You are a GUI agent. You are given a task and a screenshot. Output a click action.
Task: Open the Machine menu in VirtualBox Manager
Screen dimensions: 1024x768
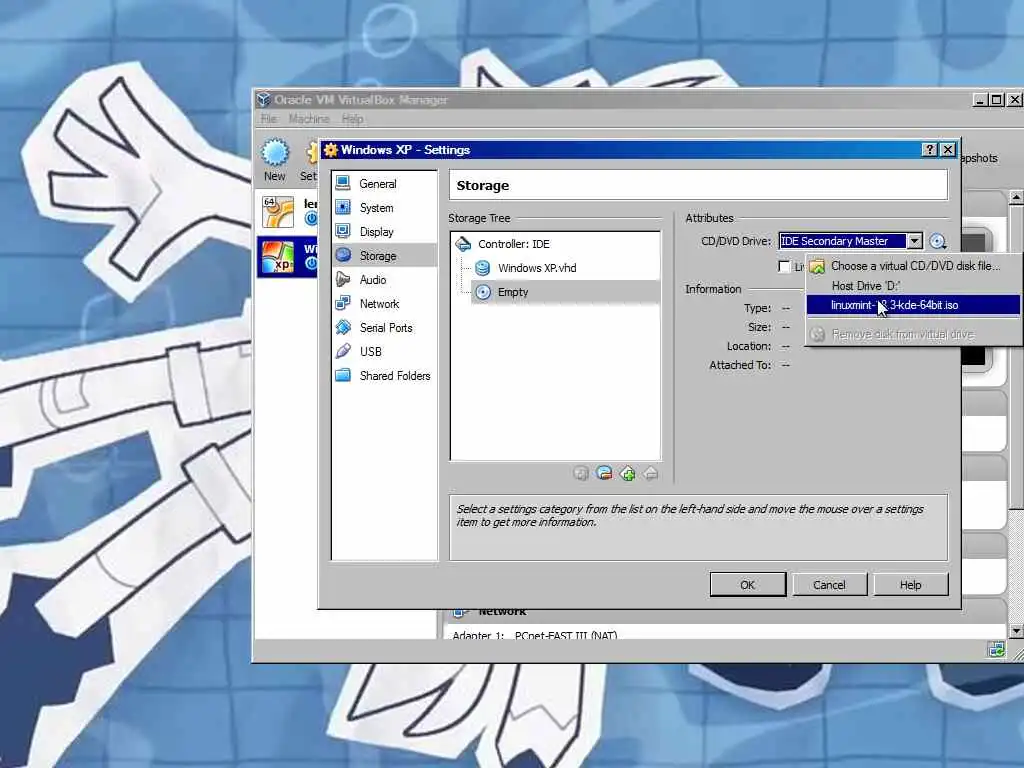click(x=309, y=119)
